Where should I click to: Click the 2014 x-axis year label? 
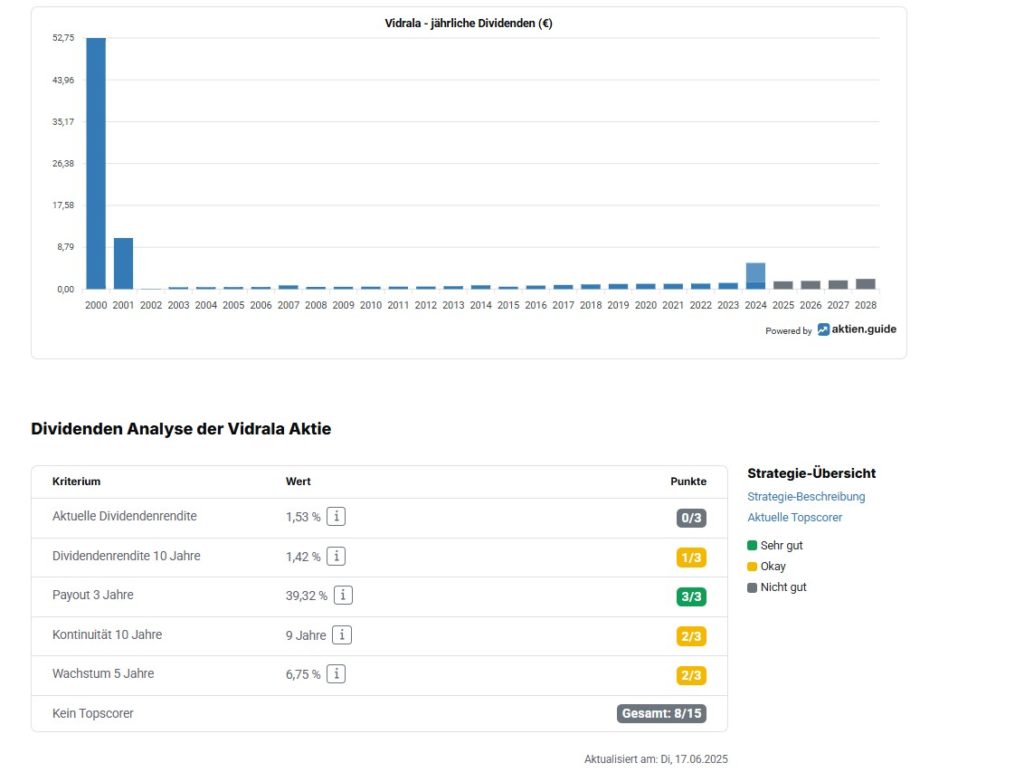coord(481,305)
